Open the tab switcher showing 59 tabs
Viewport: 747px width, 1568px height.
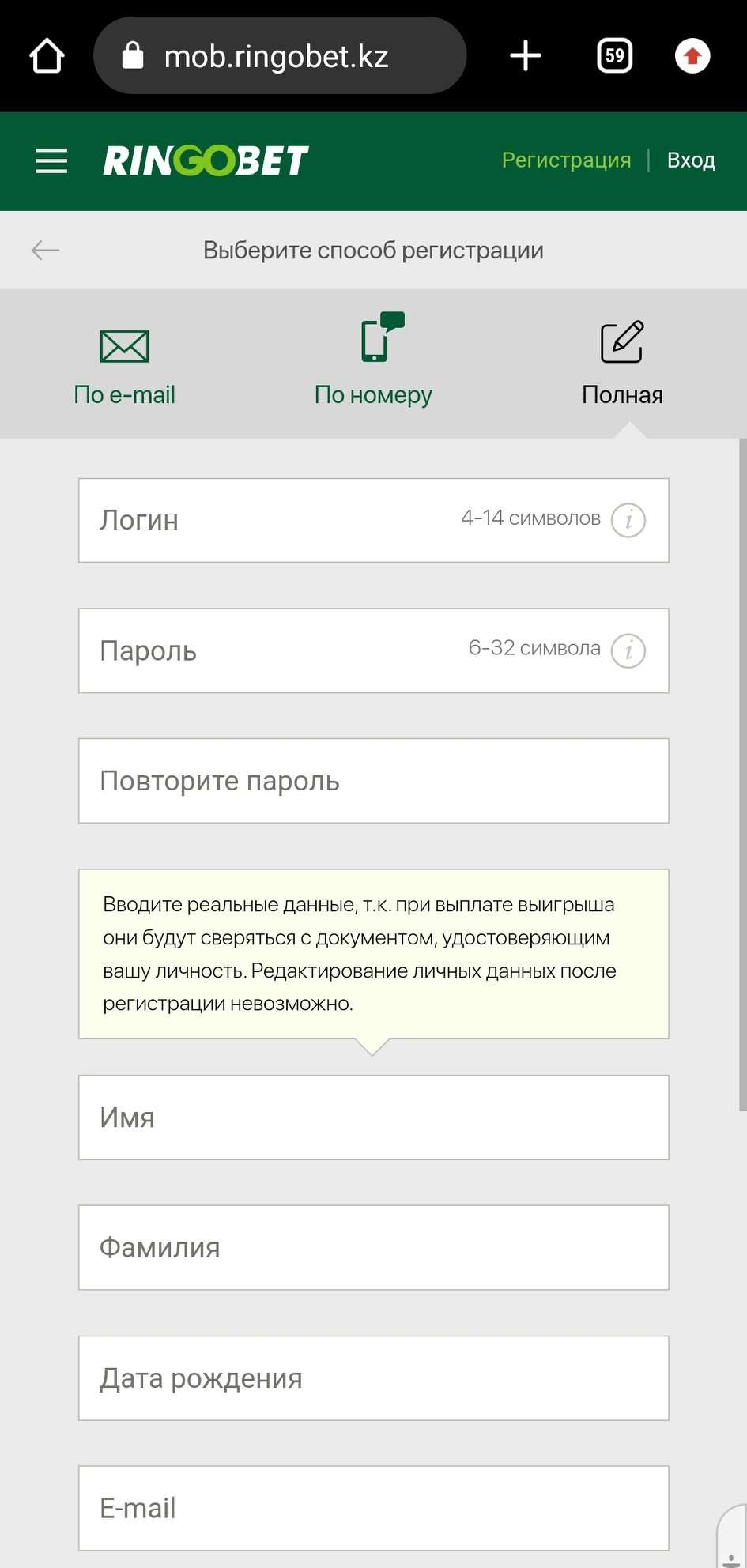614,56
